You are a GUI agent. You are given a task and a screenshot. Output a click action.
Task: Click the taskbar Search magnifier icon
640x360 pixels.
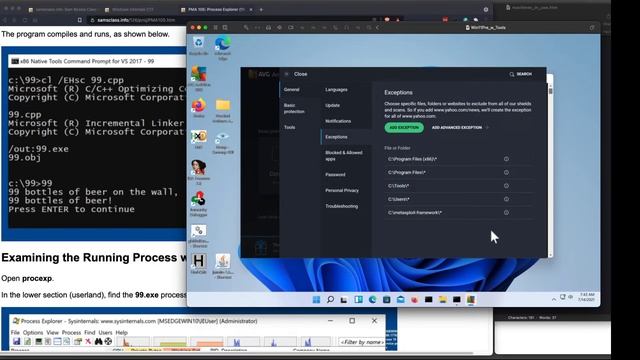click(x=330, y=300)
